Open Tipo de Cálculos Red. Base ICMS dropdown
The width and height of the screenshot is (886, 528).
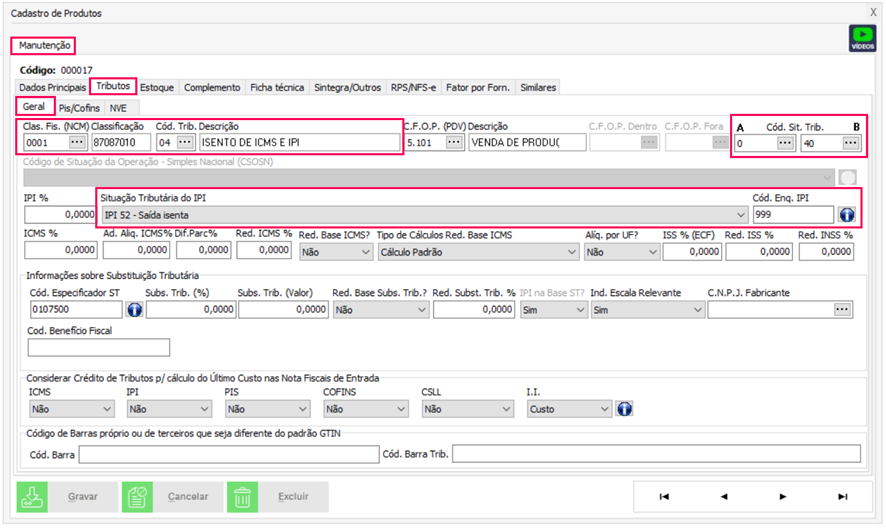click(x=570, y=252)
